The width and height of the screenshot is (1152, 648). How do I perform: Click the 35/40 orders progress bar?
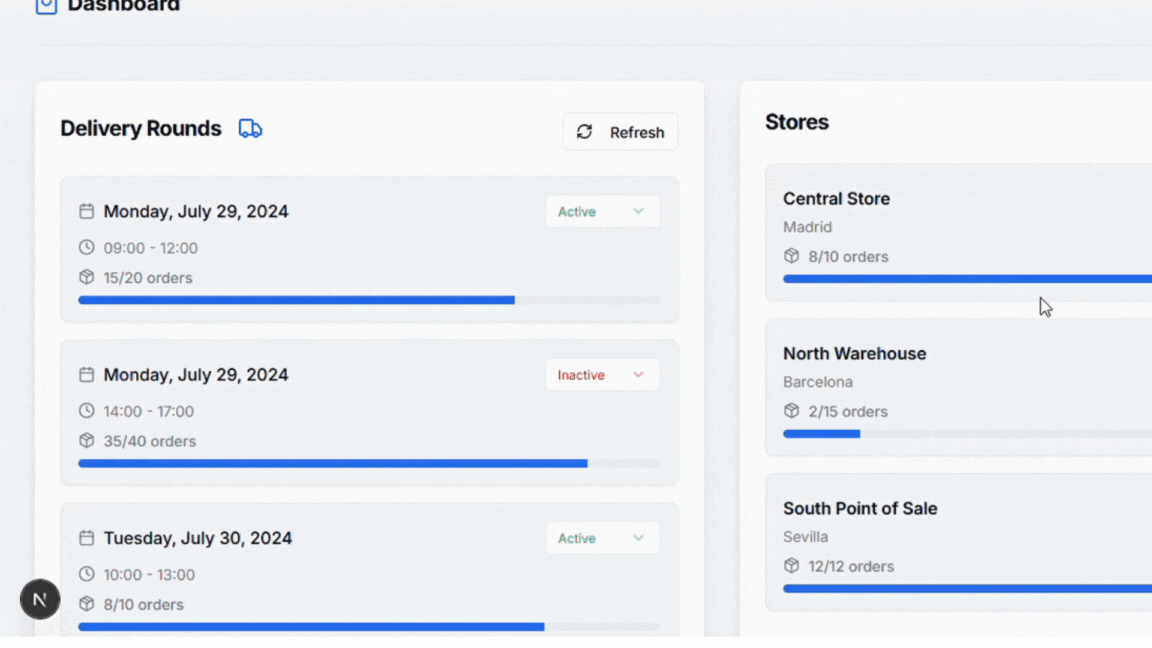(370, 464)
